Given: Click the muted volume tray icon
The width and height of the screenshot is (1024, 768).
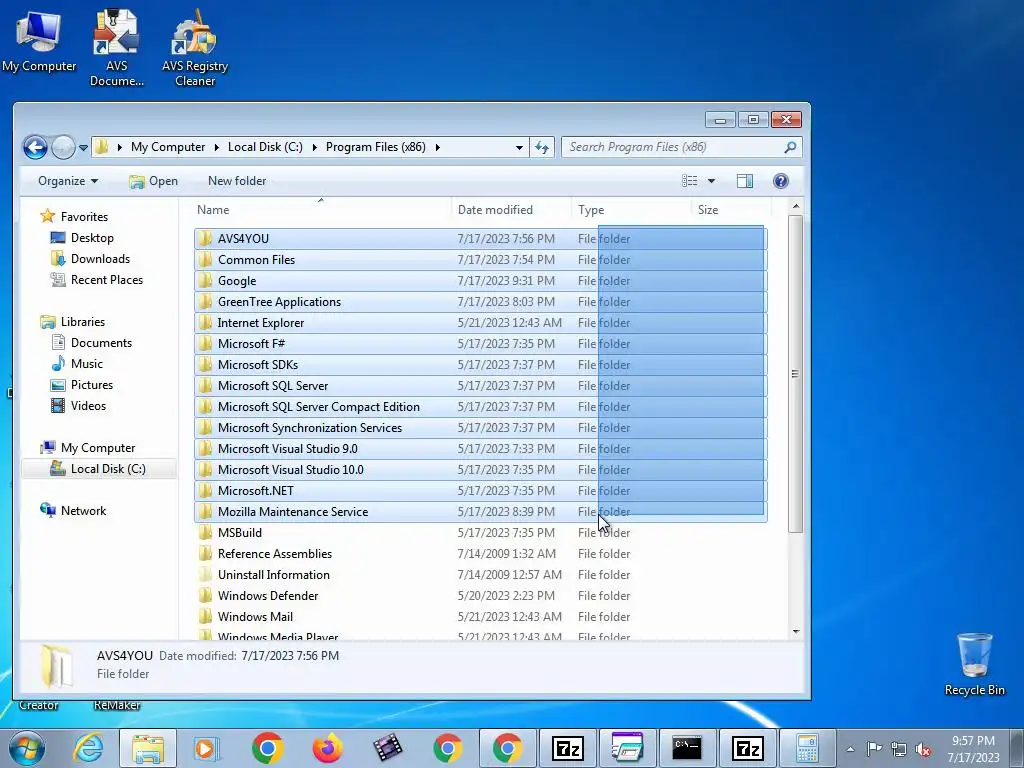Looking at the screenshot, I should [x=923, y=749].
